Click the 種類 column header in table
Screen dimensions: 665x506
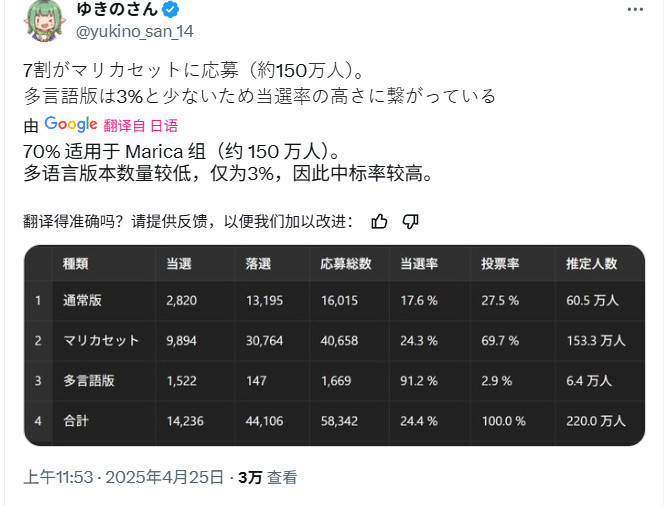pyautogui.click(x=76, y=264)
